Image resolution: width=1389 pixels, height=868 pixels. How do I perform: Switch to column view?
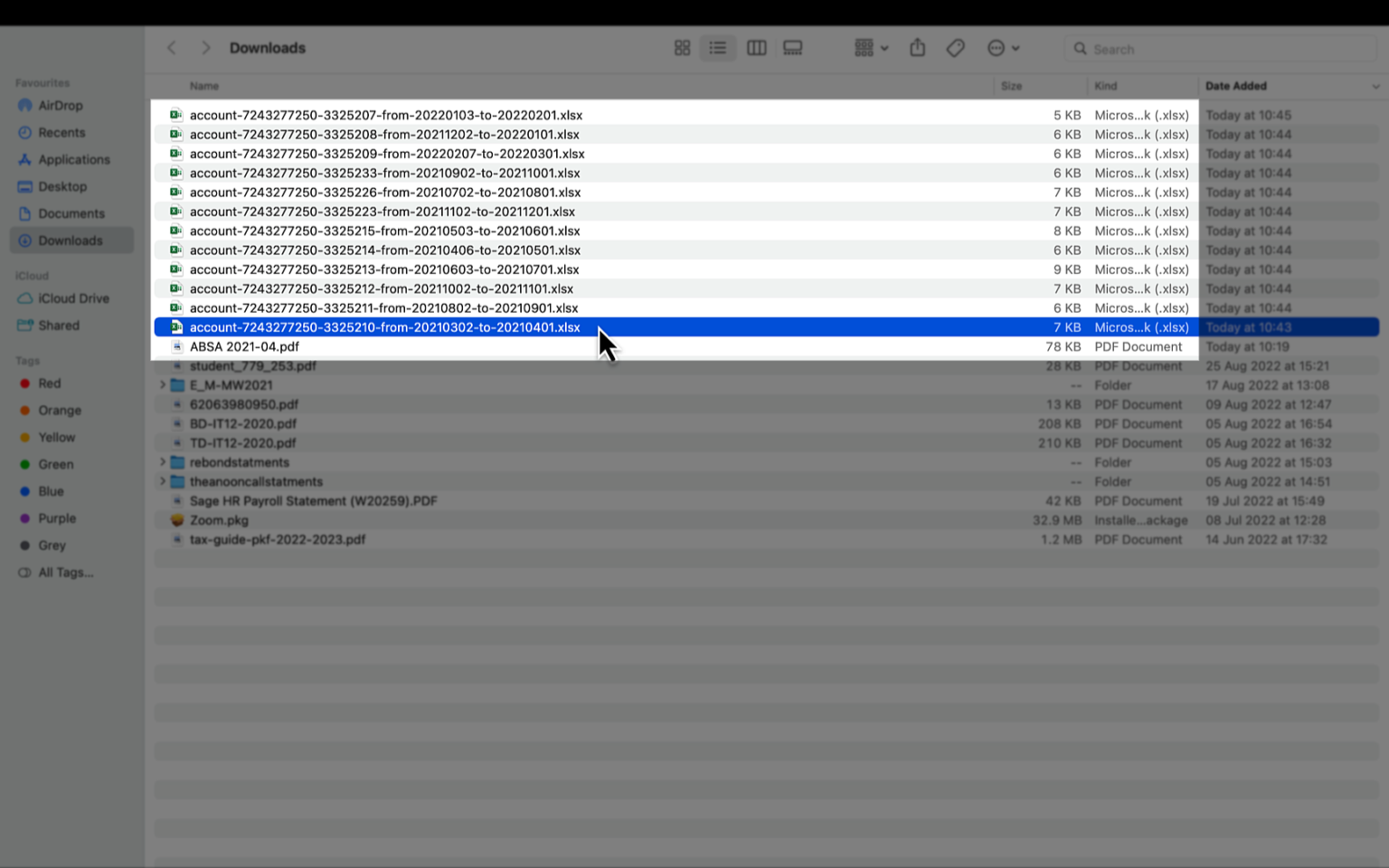pos(756,47)
